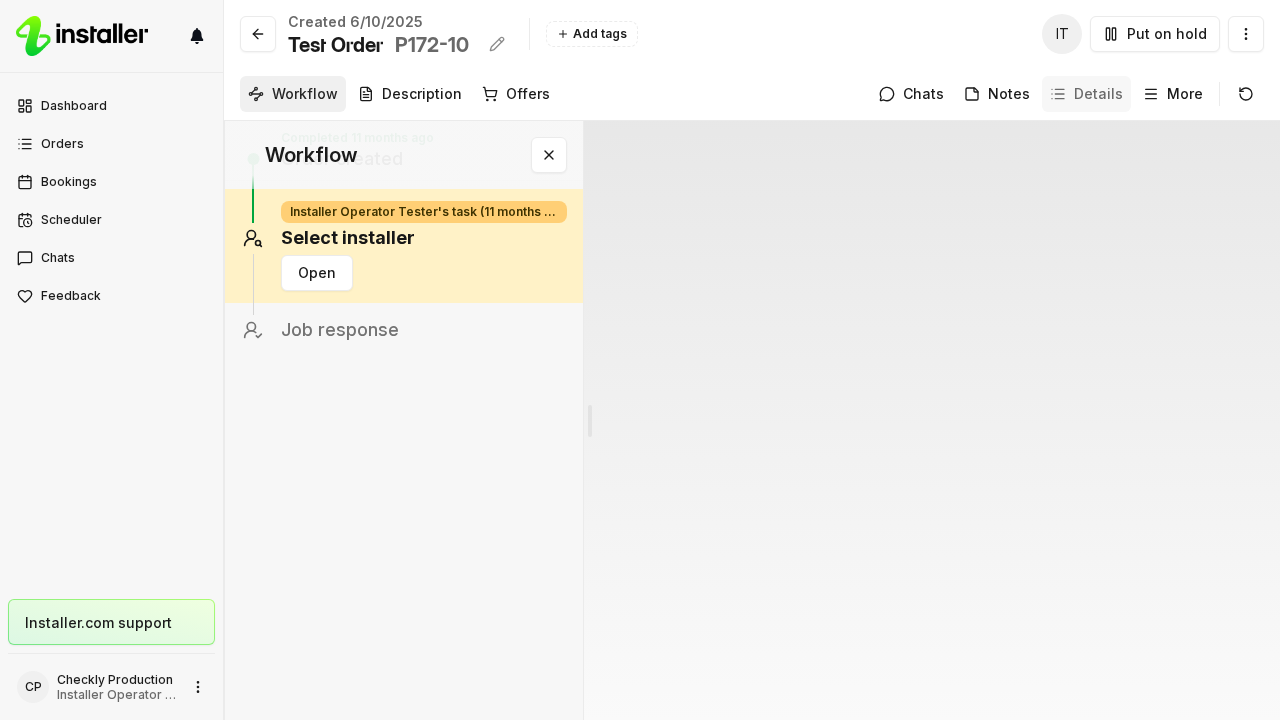Screen dimensions: 1280x720
Task: Click the Test Order title
Action: (x=336, y=45)
